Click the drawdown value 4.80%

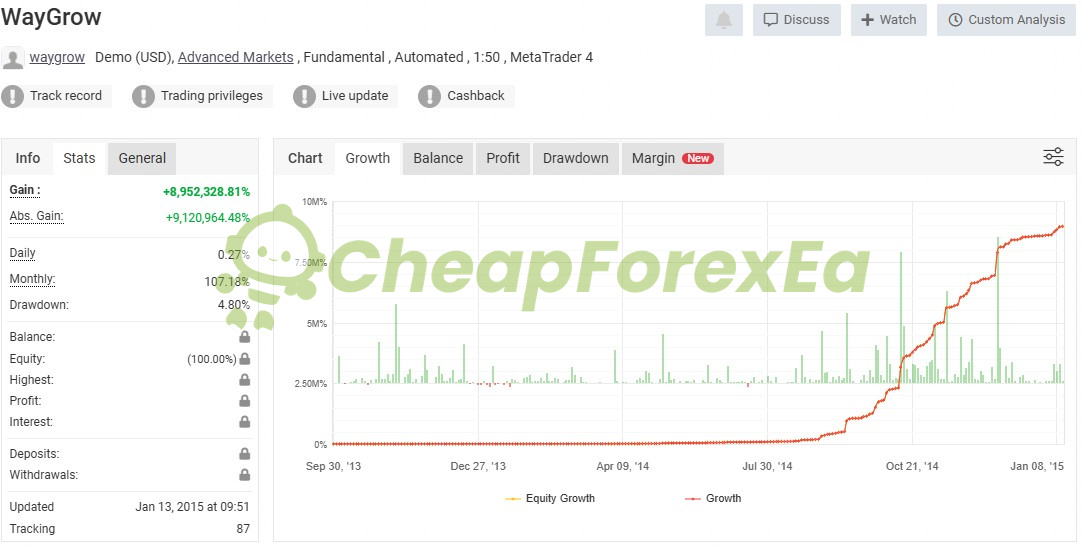(x=234, y=305)
